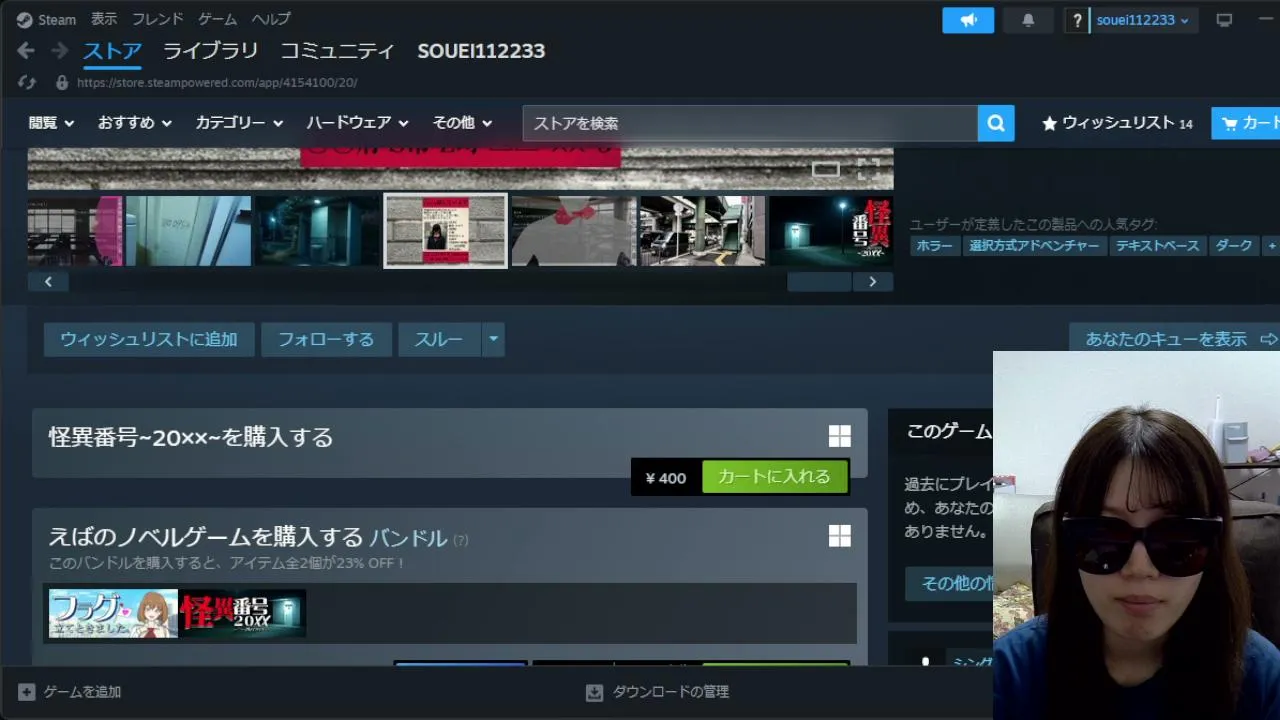Go forward with the right arrow
1280x720 pixels.
(60, 51)
